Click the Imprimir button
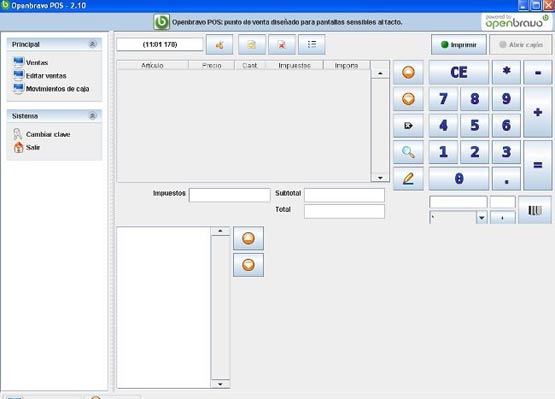Screen dimensions: 555x399 coord(459,45)
